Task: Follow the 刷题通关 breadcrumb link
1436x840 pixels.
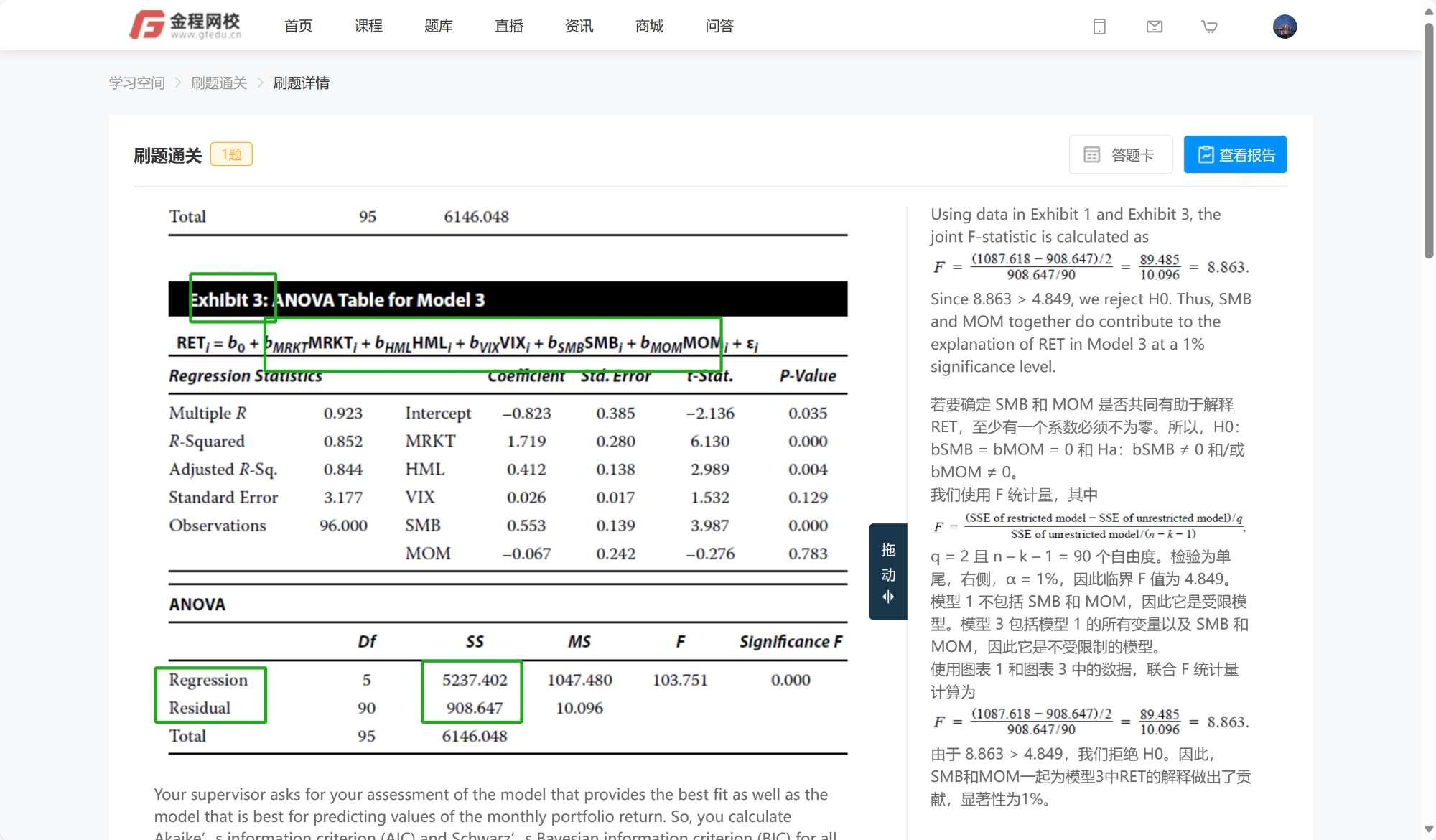Action: (x=219, y=83)
